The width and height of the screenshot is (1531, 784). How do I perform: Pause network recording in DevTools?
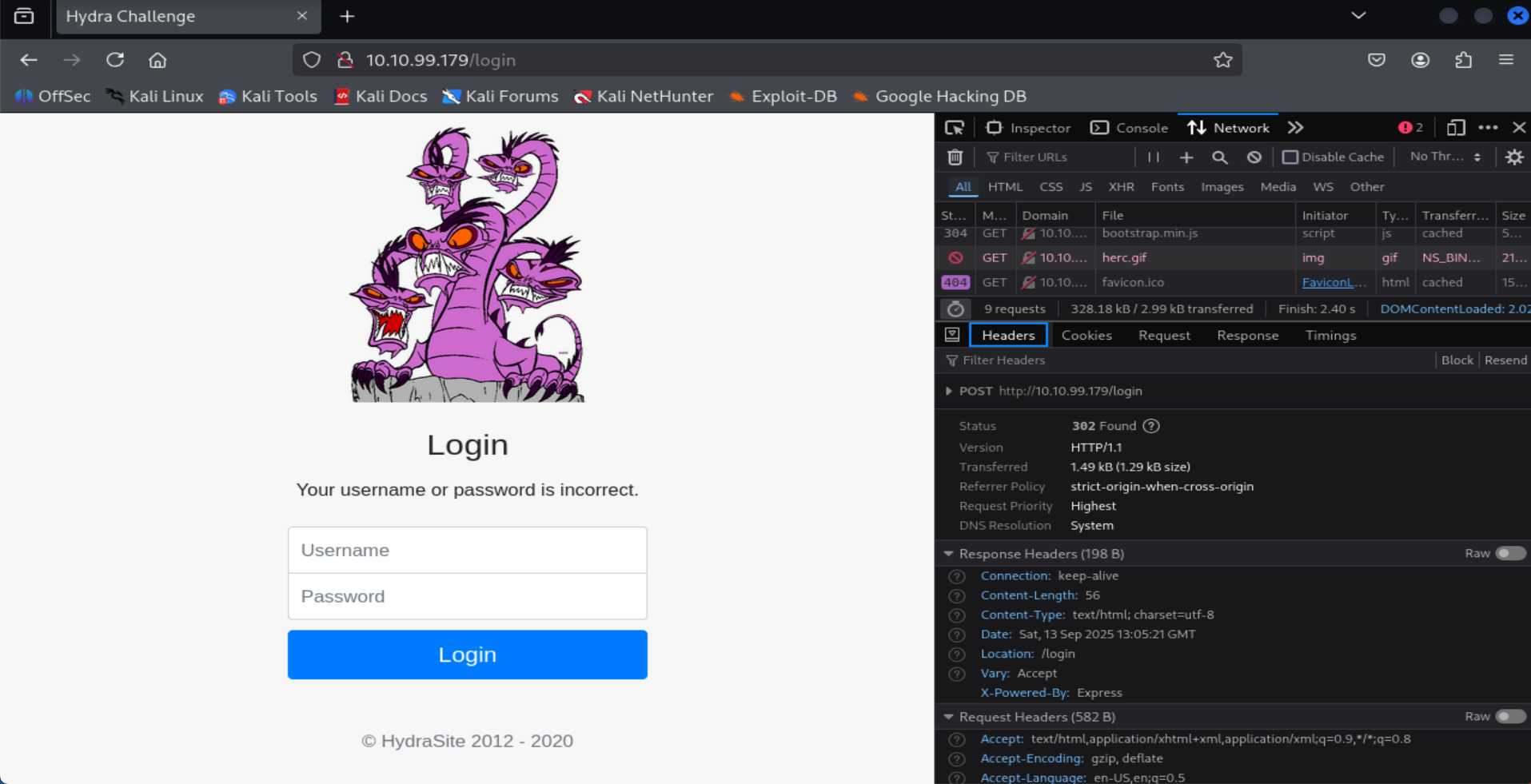point(1153,157)
